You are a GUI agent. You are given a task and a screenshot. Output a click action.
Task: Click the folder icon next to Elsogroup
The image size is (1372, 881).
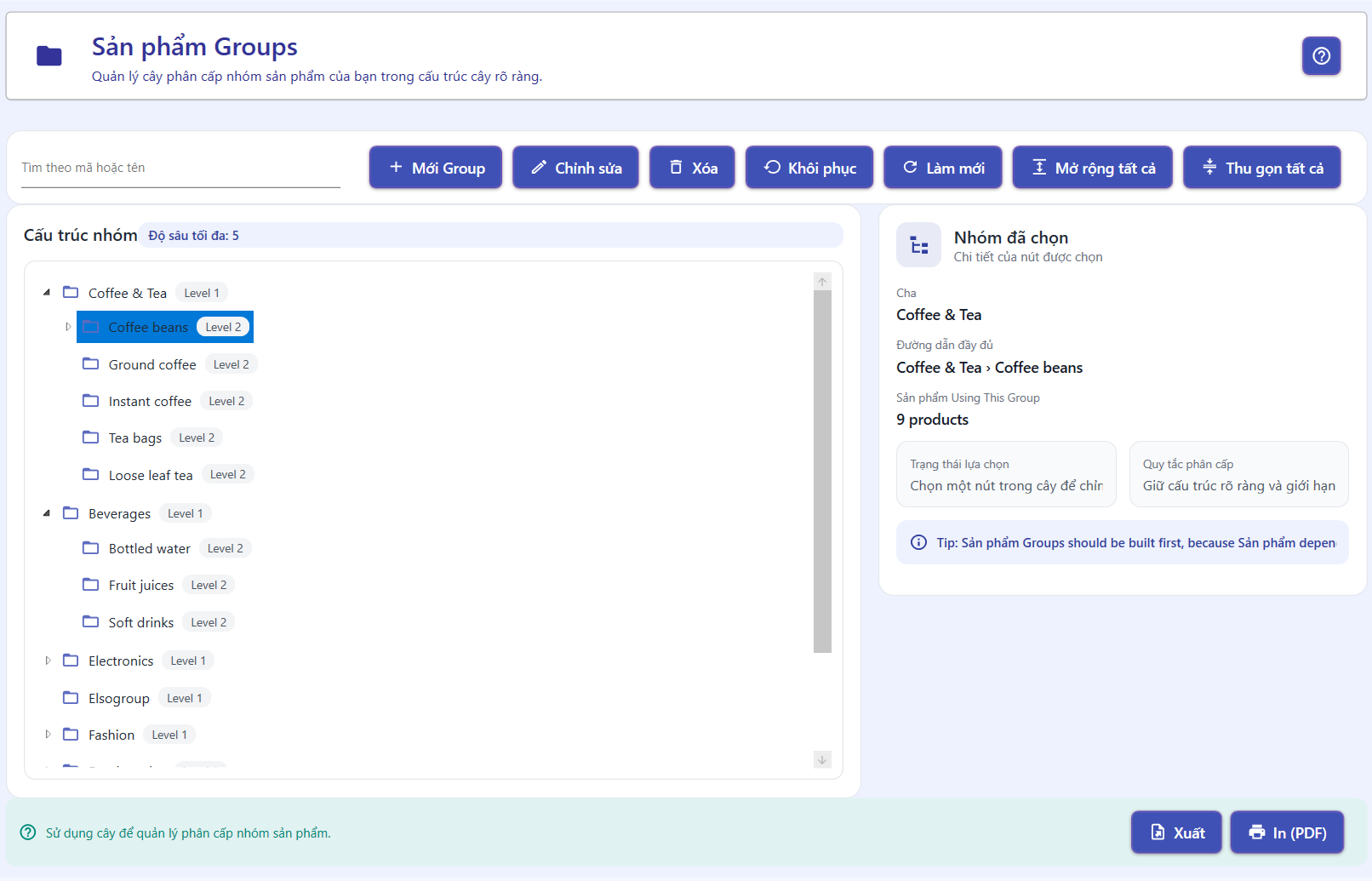coord(71,698)
